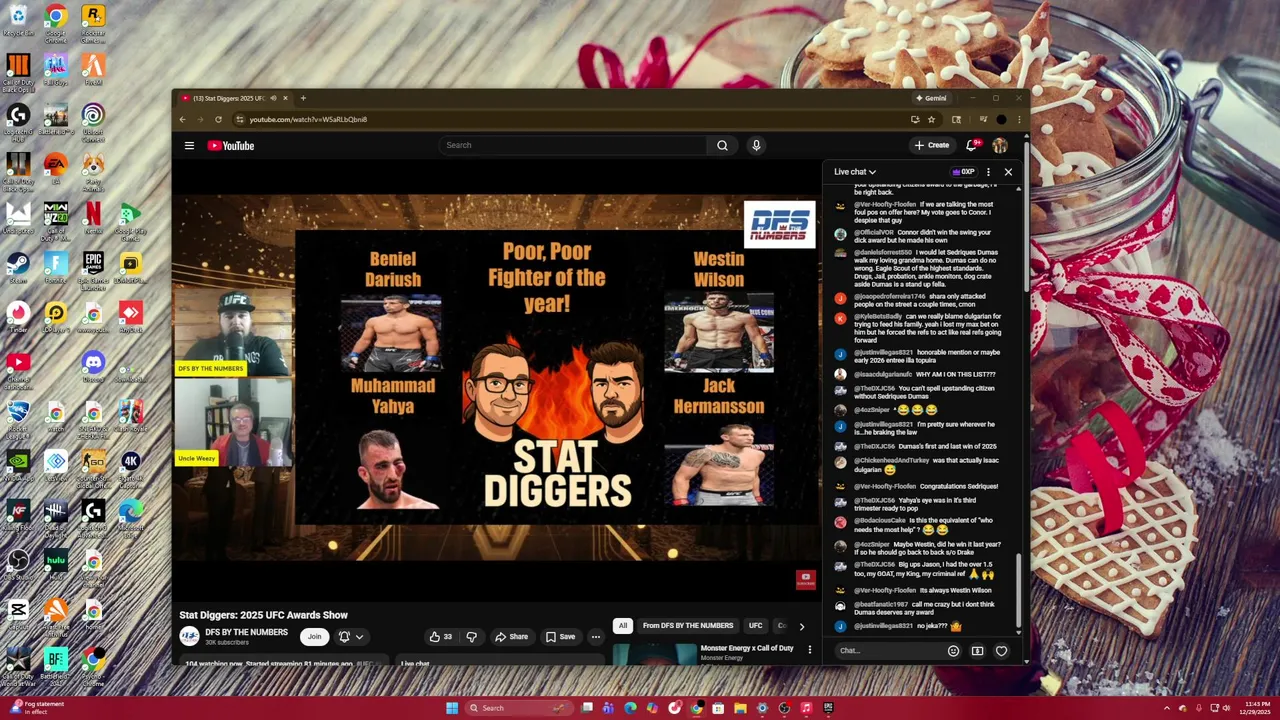
Task: Click the Chrome address bar URL
Action: [x=308, y=119]
